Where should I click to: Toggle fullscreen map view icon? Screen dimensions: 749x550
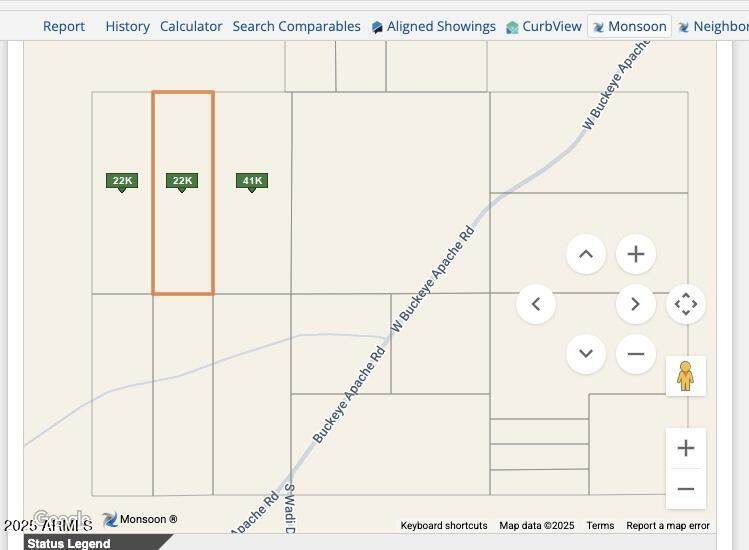click(x=686, y=304)
